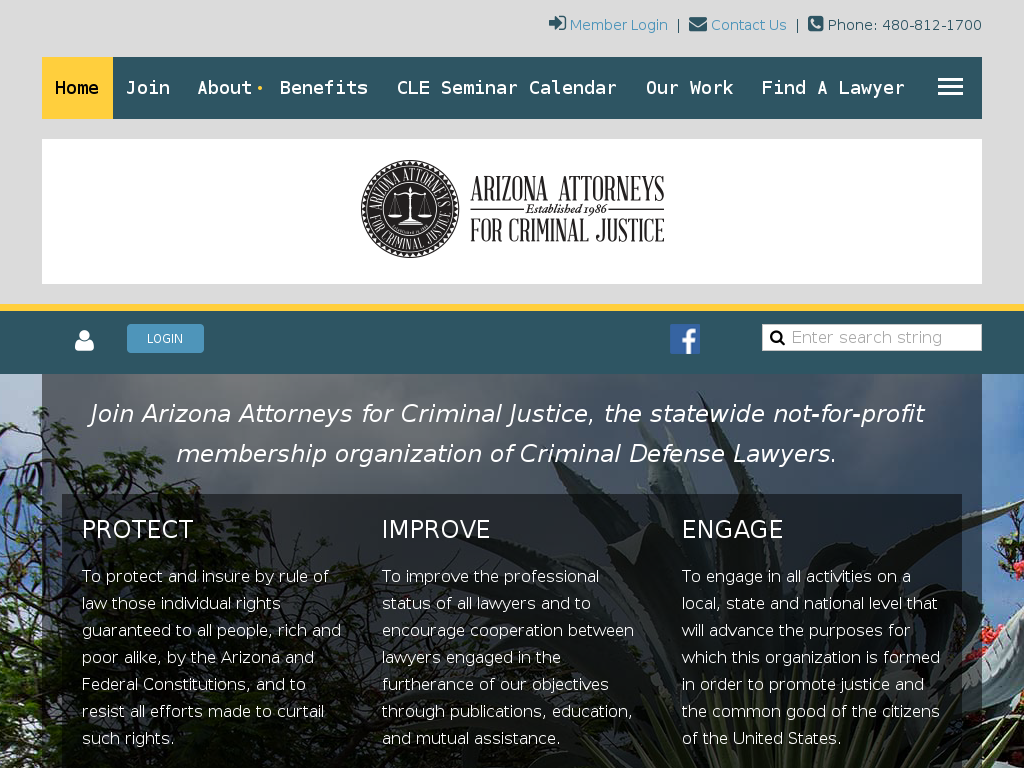Click the PROTECT heading
The image size is (1024, 768).
pos(138,530)
